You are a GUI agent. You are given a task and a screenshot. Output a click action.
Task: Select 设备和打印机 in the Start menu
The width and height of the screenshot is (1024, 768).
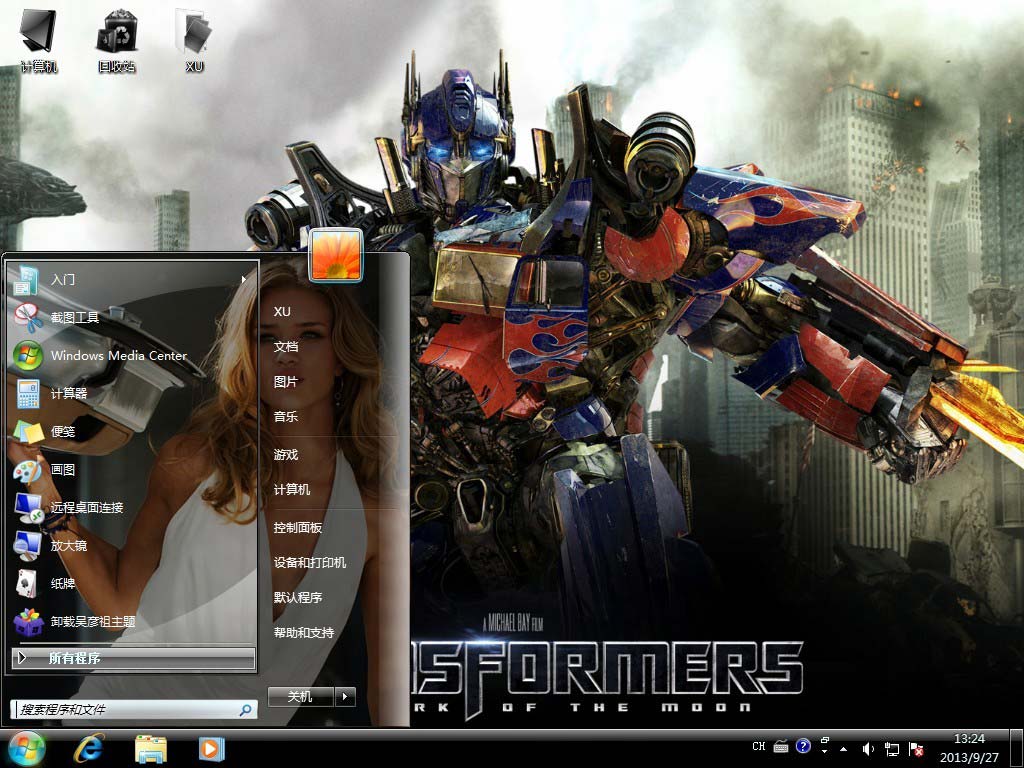(310, 562)
